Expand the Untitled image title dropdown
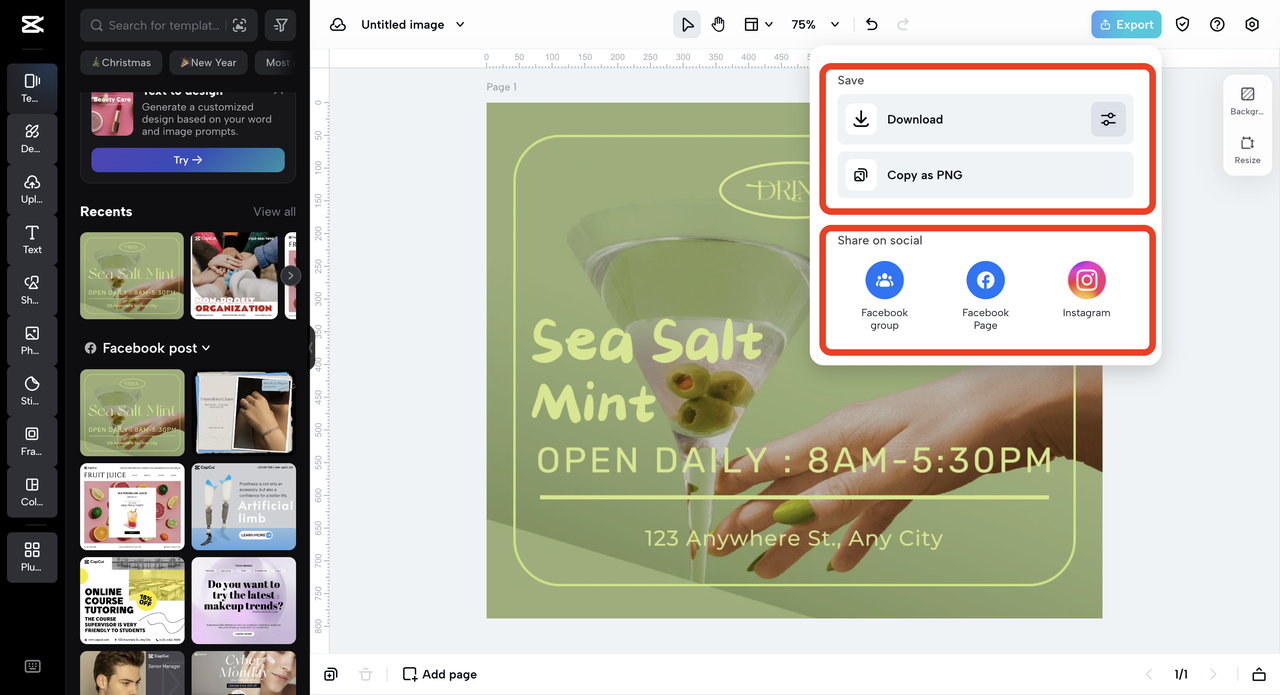The height and width of the screenshot is (695, 1280). (460, 24)
